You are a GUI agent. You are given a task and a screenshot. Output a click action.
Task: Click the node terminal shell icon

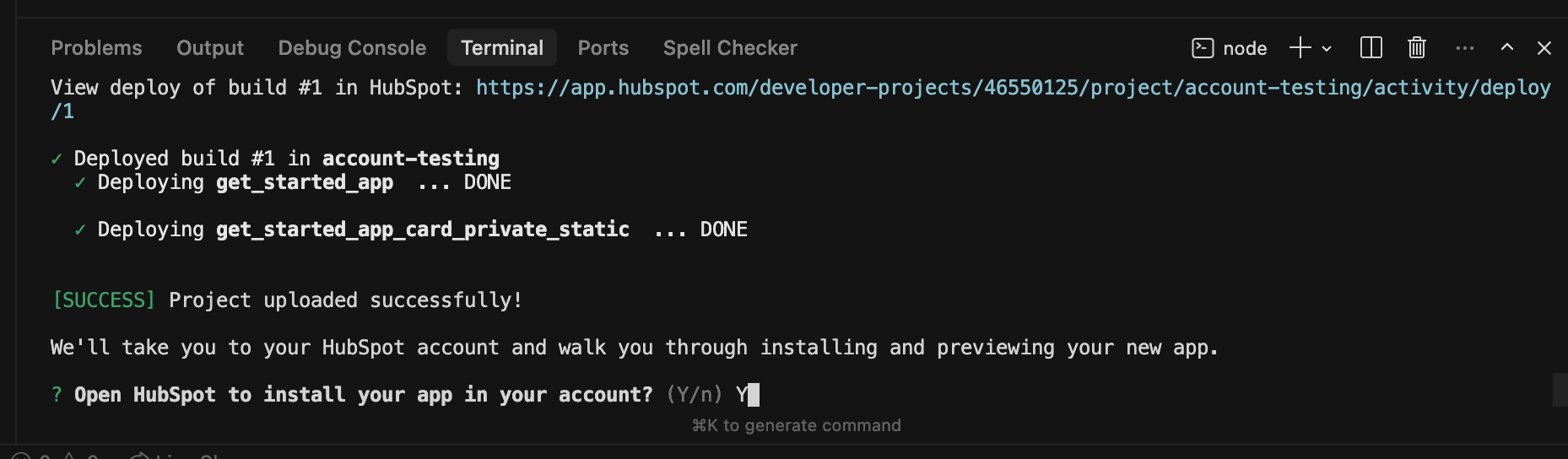(x=1203, y=48)
